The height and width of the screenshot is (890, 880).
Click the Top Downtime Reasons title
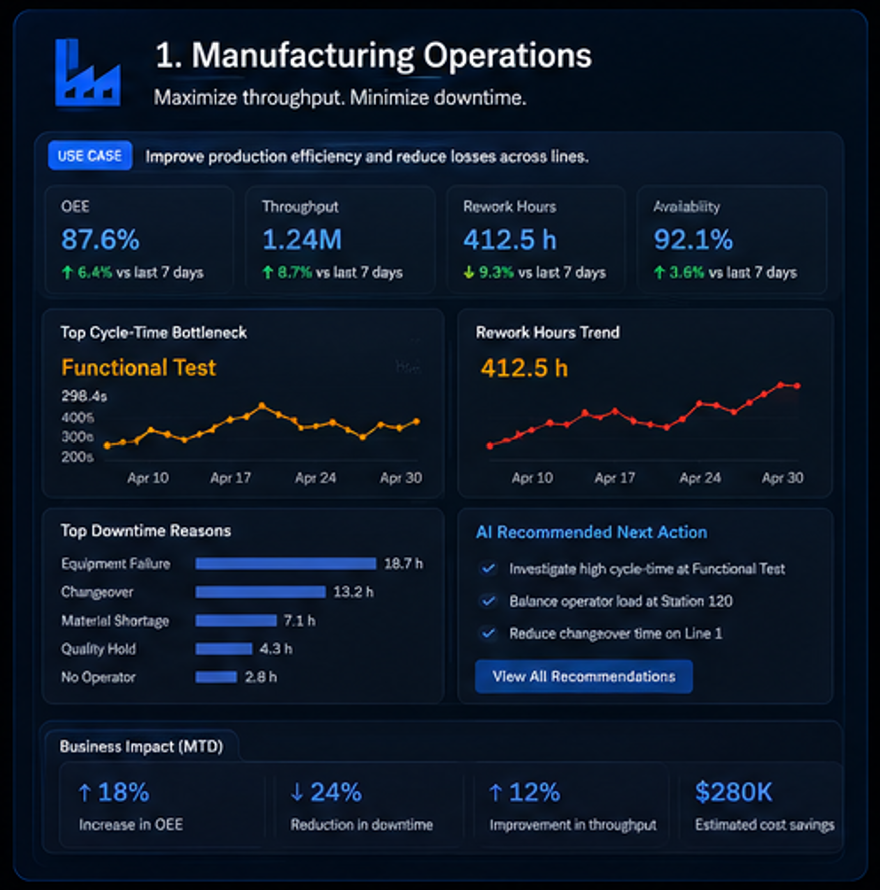pos(146,531)
